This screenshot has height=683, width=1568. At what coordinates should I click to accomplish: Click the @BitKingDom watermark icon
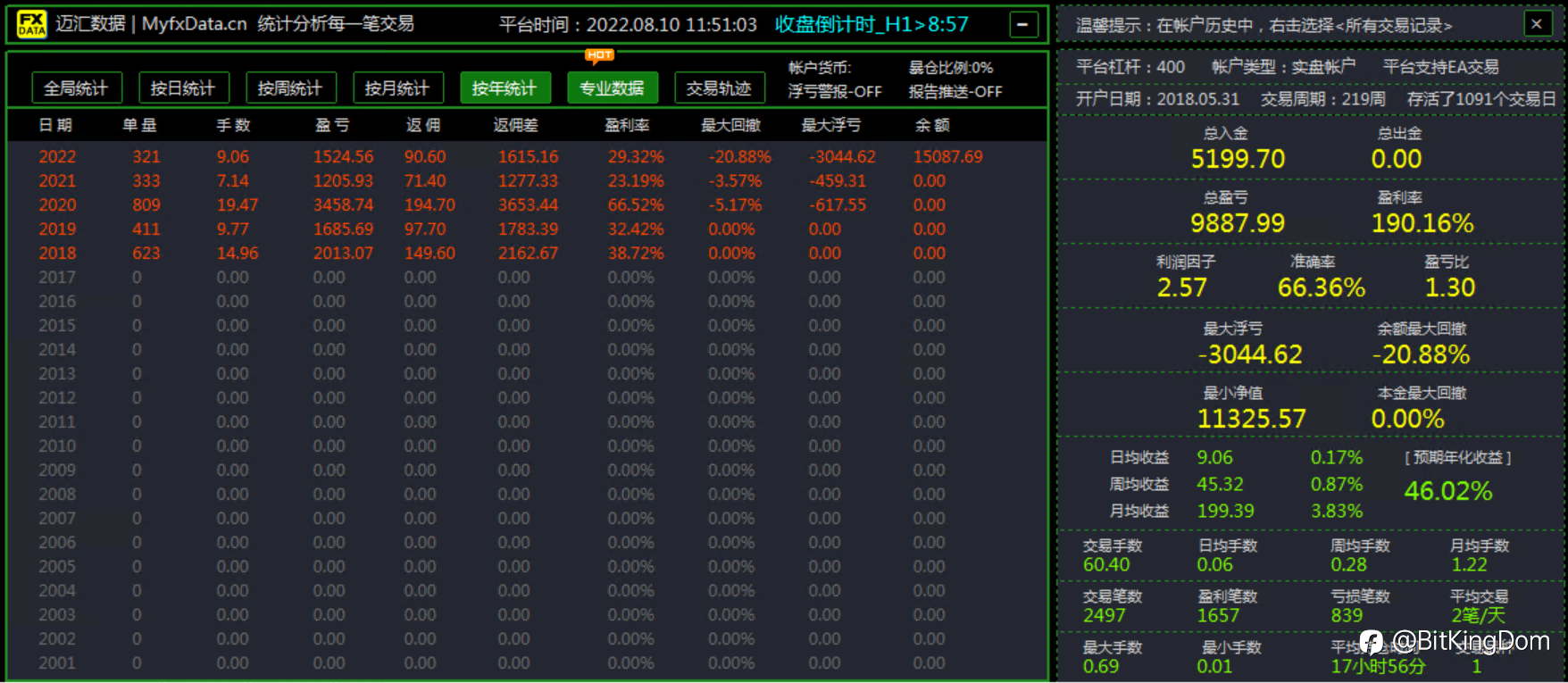(1372, 642)
